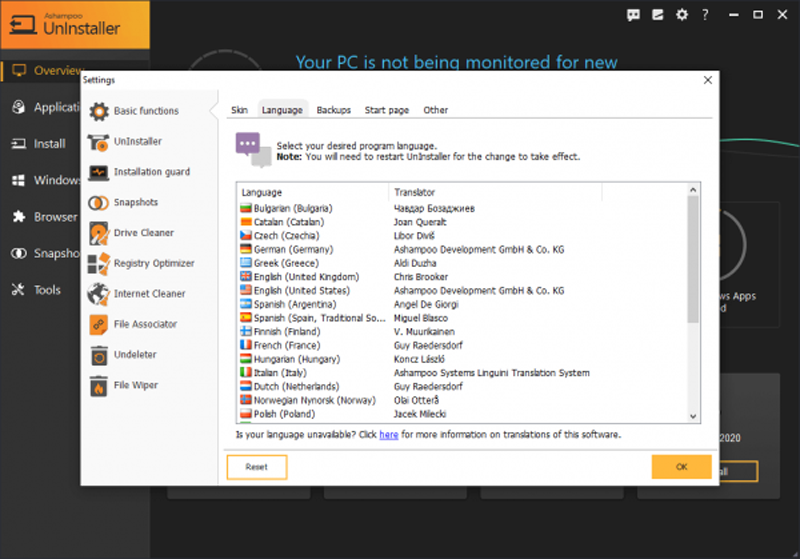Click the Reset button
This screenshot has width=800, height=559.
click(x=257, y=467)
